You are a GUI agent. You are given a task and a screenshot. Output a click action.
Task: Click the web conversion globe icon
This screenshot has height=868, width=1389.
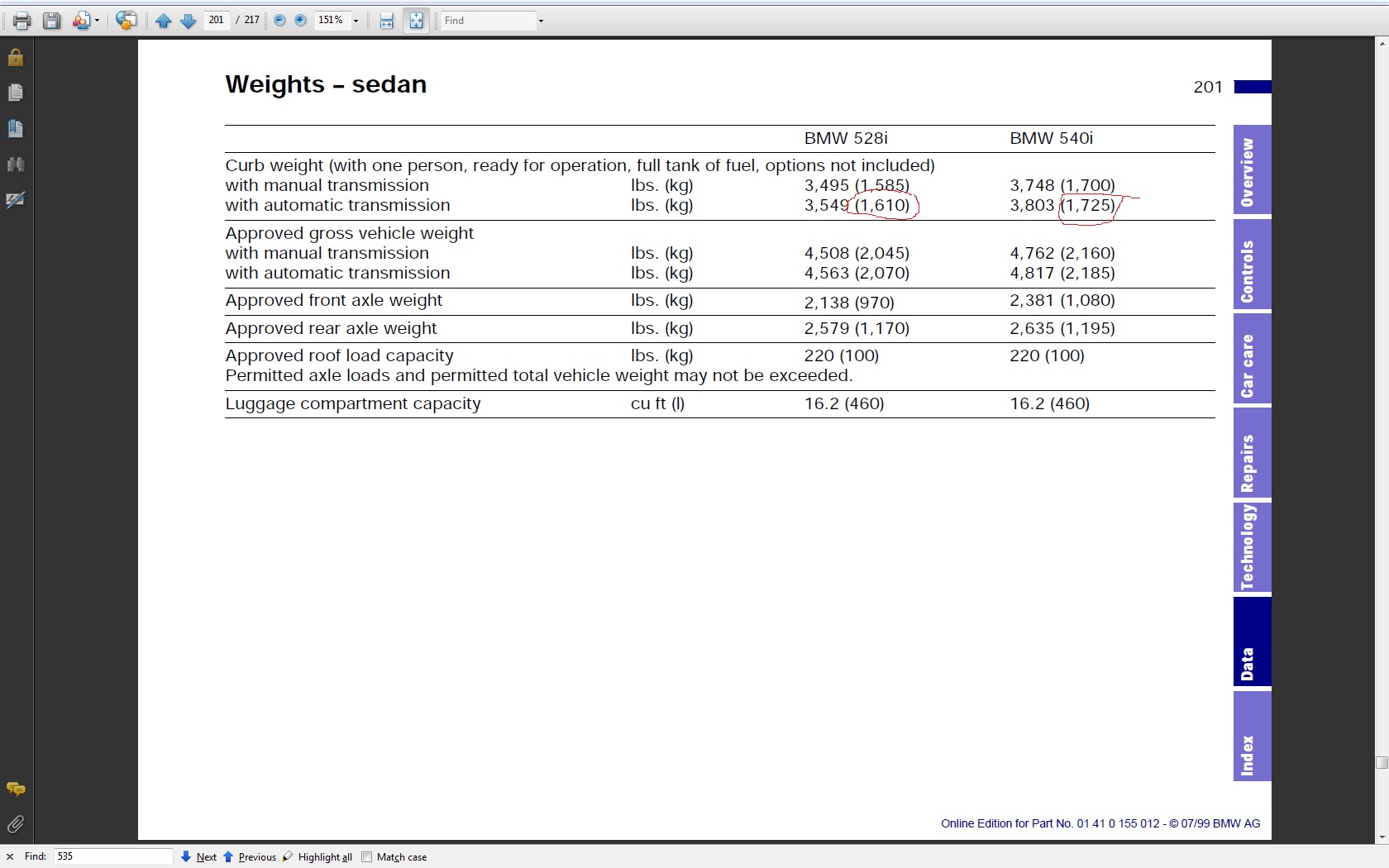(x=126, y=21)
